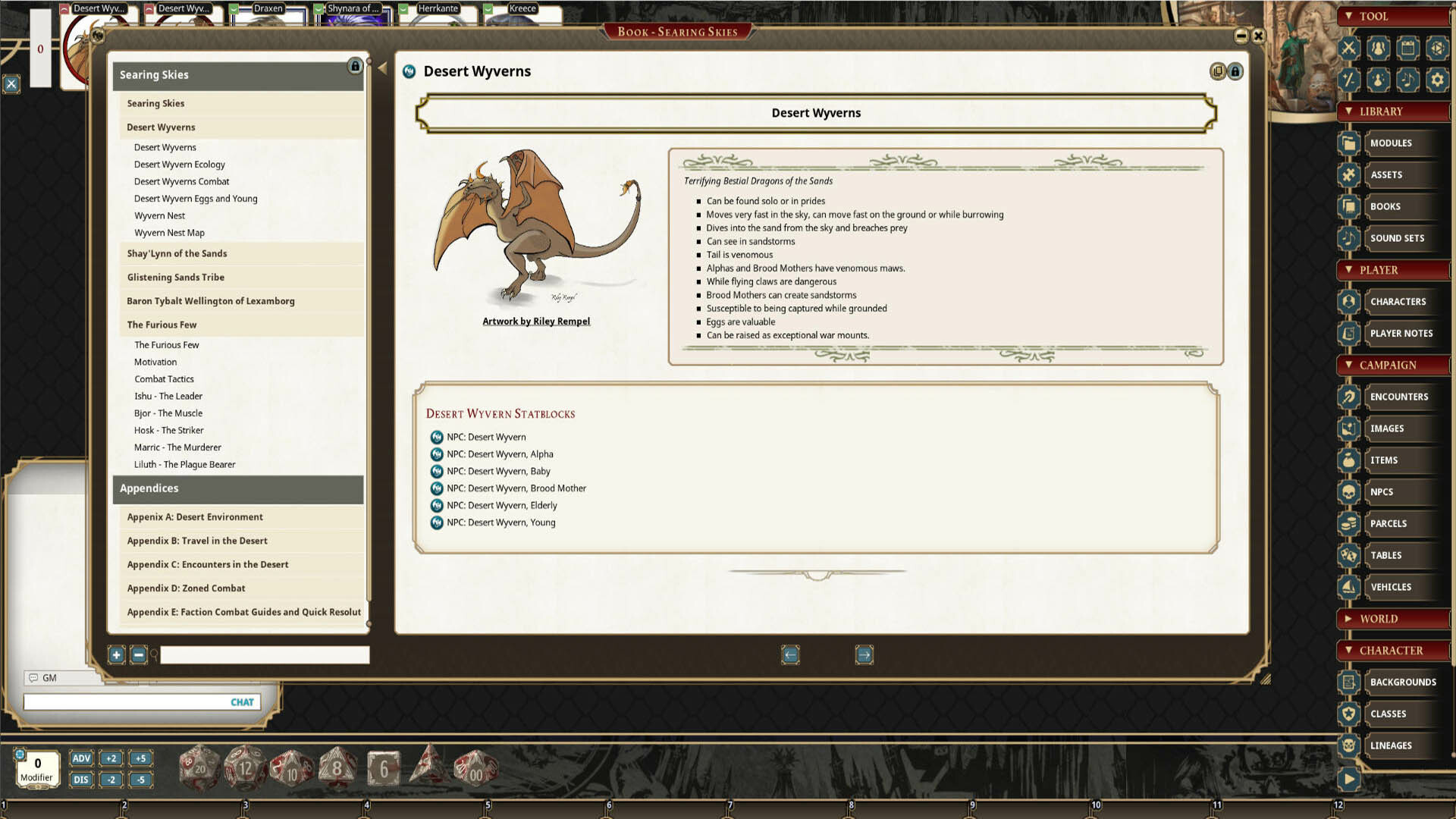Viewport: 1456px width, 819px height.
Task: Switch to the GM chat tab
Action: pos(45,678)
